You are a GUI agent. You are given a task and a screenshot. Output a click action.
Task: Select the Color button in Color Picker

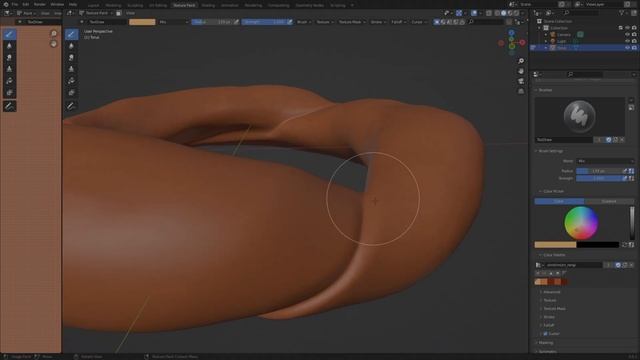[x=559, y=201]
